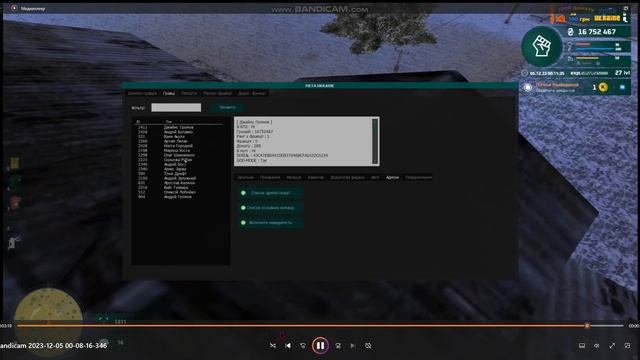Jump to the next track
The height and width of the screenshot is (360, 640).
(x=353, y=346)
